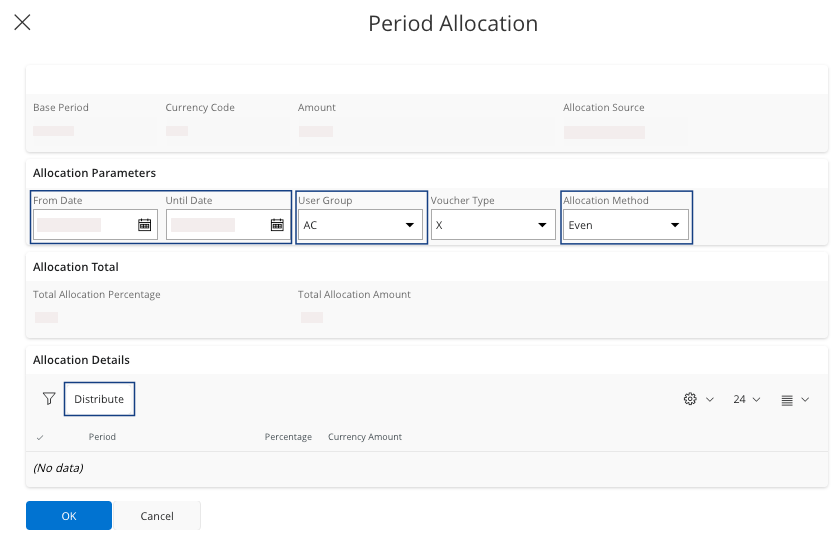Expand the User Group dropdown
The width and height of the screenshot is (838, 539).
coord(409,225)
